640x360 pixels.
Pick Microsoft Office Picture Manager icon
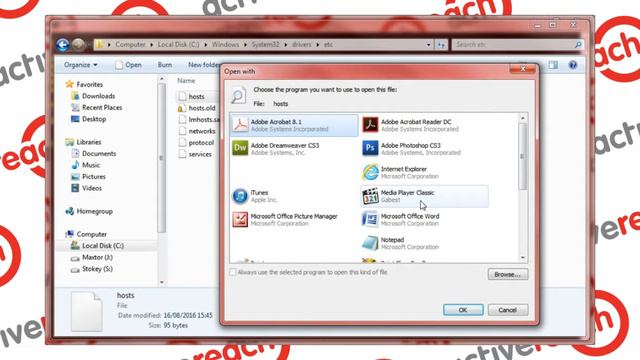point(240,220)
